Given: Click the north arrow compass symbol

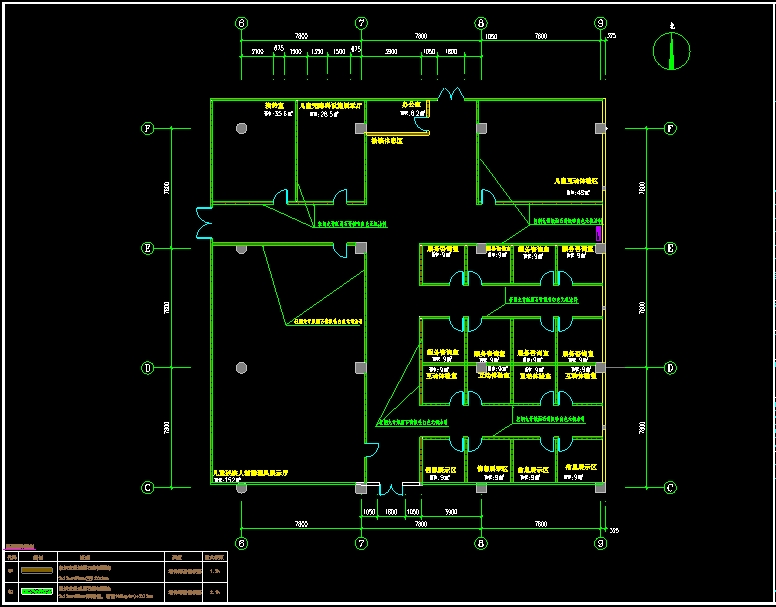Looking at the screenshot, I should 671,50.
